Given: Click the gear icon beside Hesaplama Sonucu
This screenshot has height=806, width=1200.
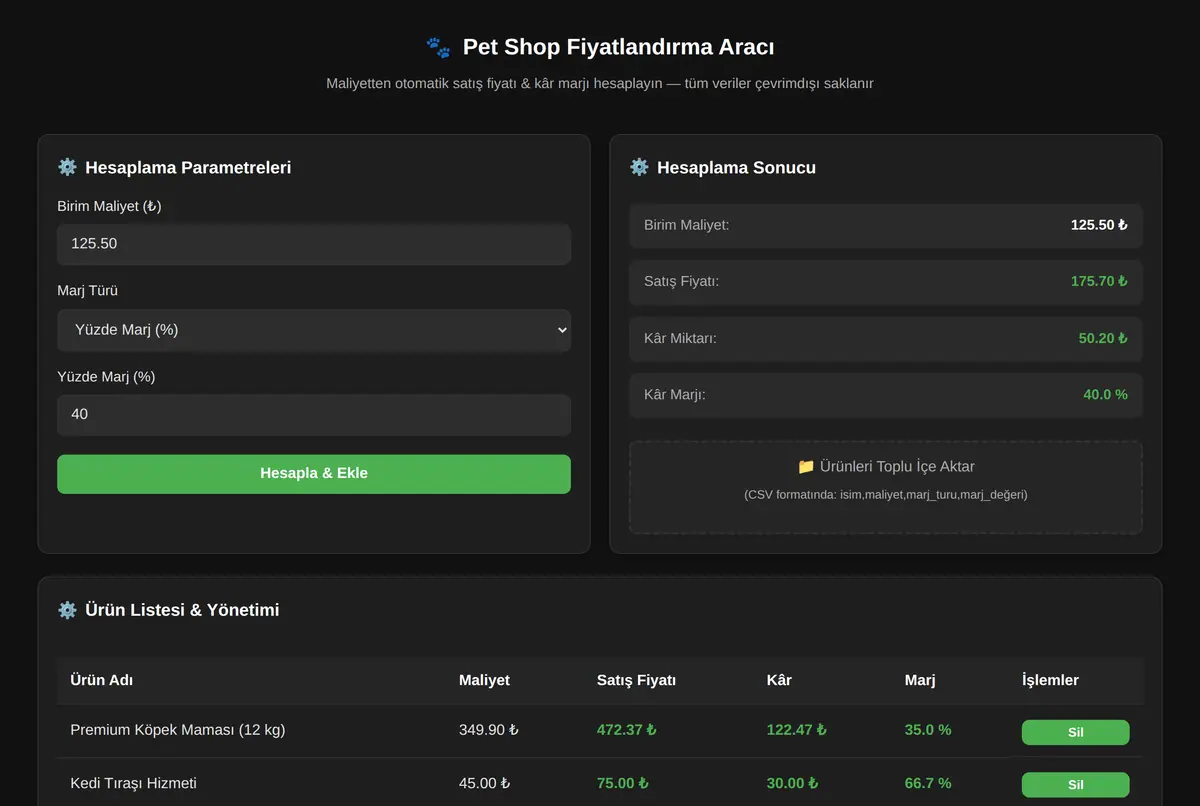Looking at the screenshot, I should point(639,167).
